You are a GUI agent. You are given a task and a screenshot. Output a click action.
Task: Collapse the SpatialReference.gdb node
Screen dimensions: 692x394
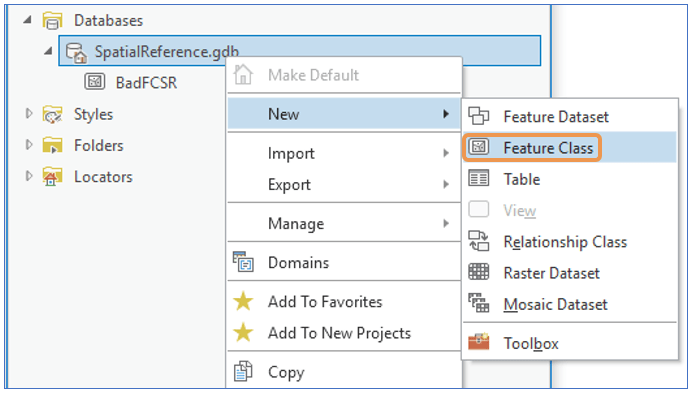tap(49, 52)
